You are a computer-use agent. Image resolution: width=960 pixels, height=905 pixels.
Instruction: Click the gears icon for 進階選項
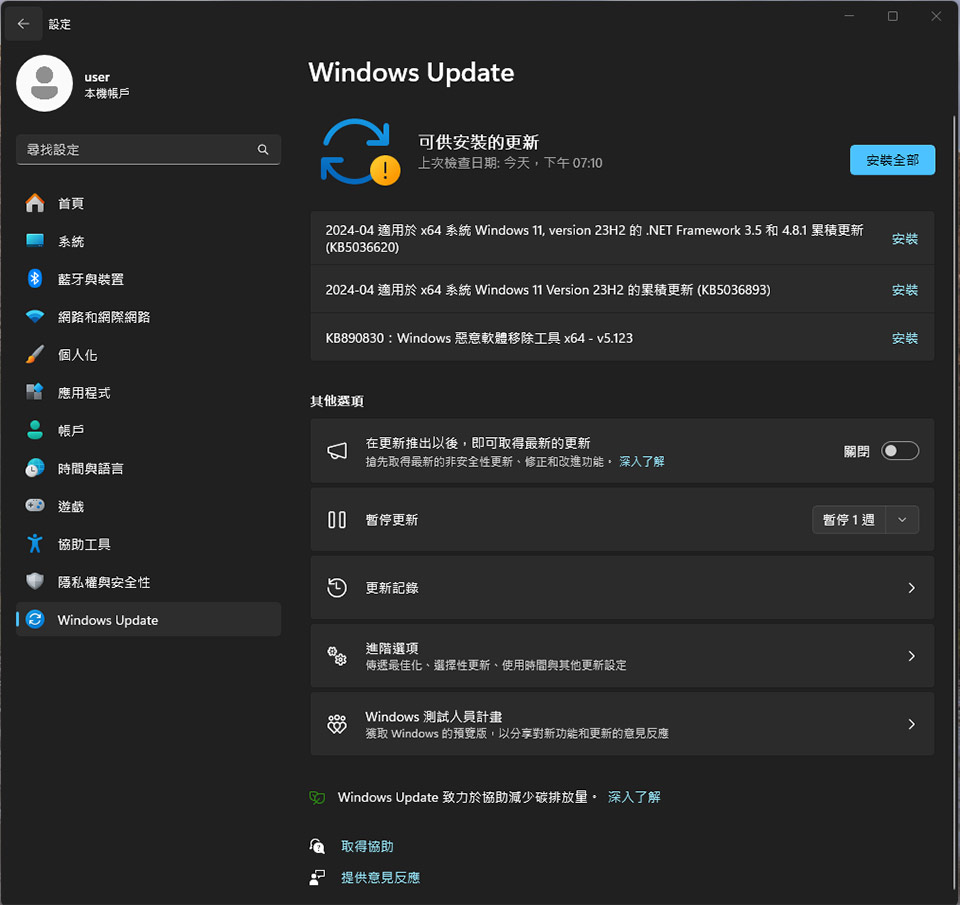pos(337,656)
